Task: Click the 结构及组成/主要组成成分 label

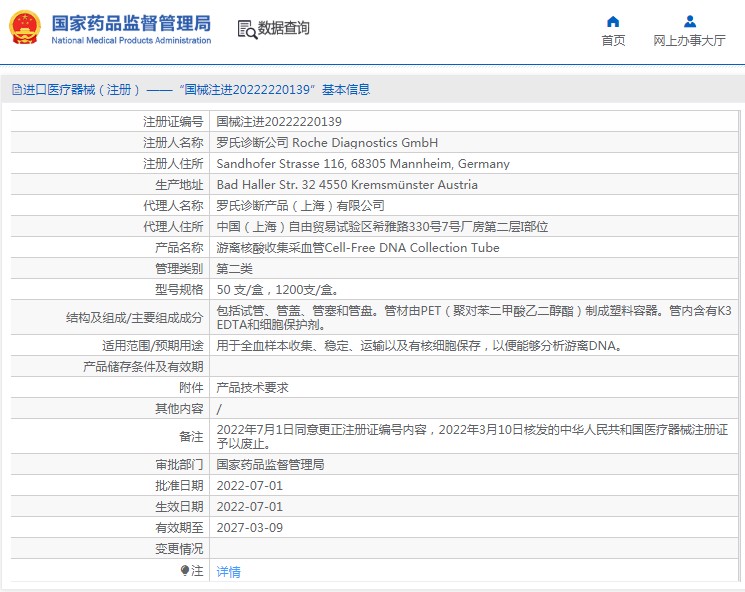Action: click(134, 317)
